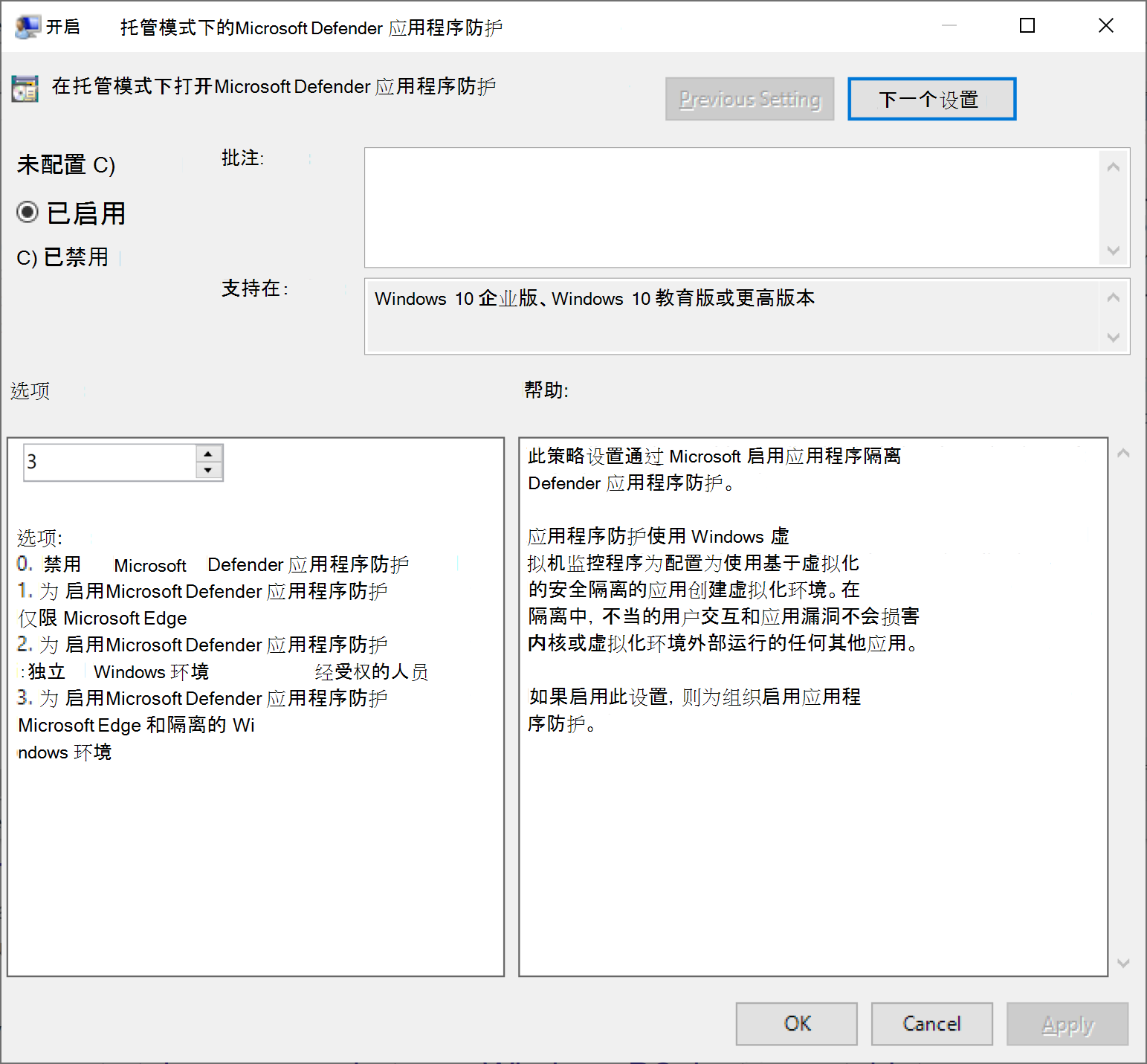Viewport: 1147px width, 1064px height.
Task: Click option text 'Microsoft Edge 和隔离的'
Action: [122, 726]
